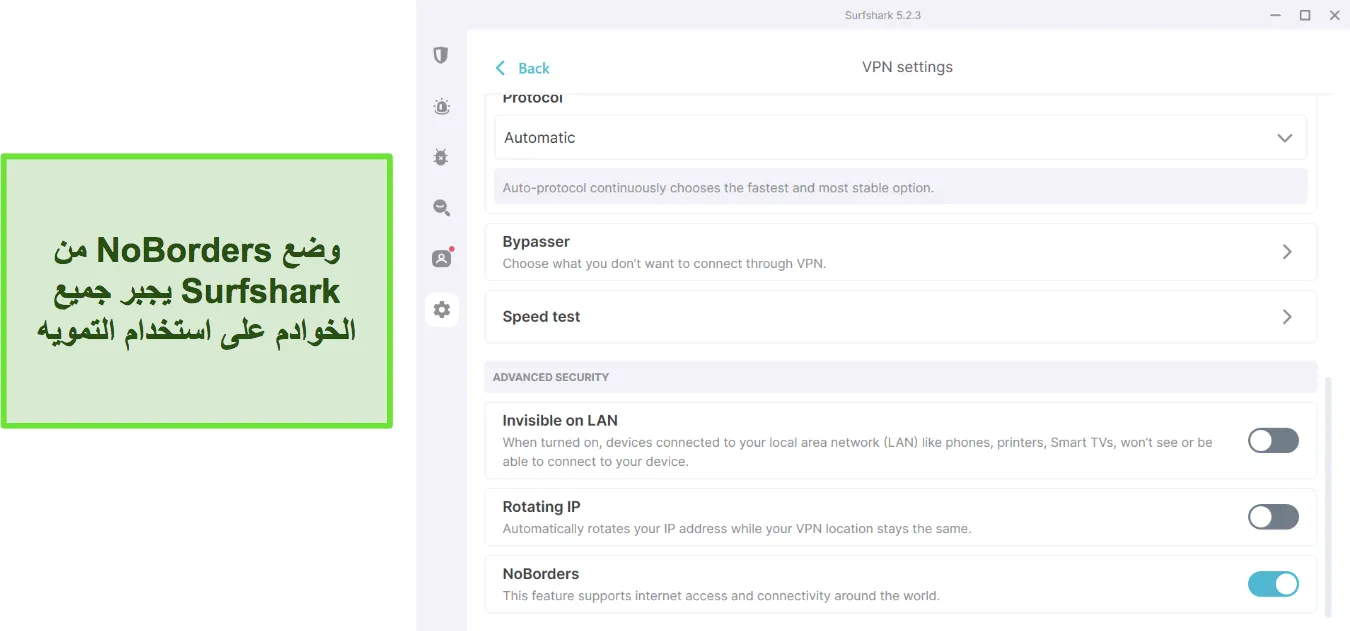Maximize the Surfshark window
This screenshot has height=631, width=1350.
[x=1305, y=15]
